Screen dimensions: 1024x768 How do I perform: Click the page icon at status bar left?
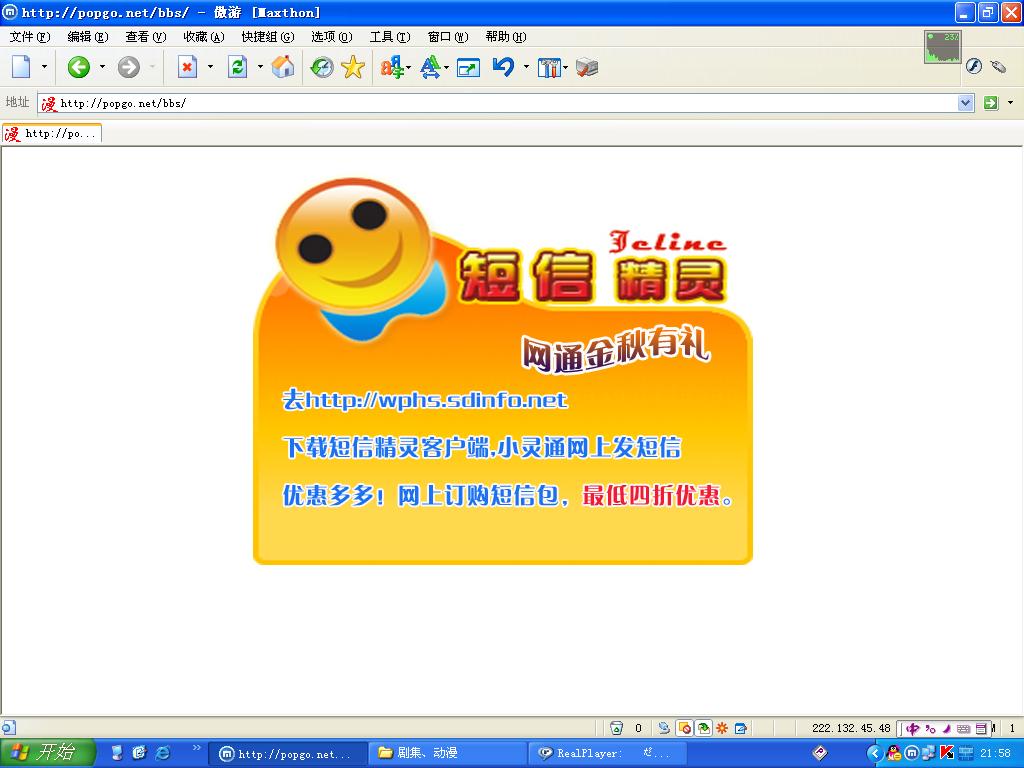coord(8,728)
